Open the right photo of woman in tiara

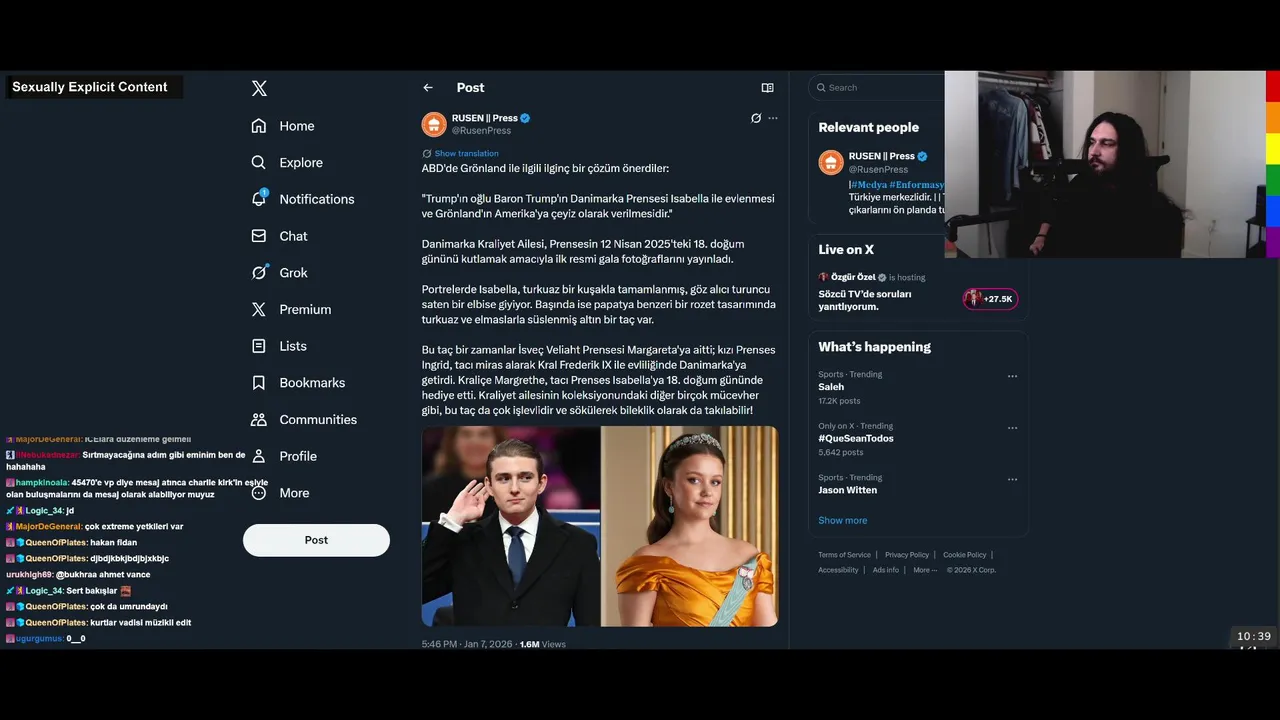coord(690,526)
